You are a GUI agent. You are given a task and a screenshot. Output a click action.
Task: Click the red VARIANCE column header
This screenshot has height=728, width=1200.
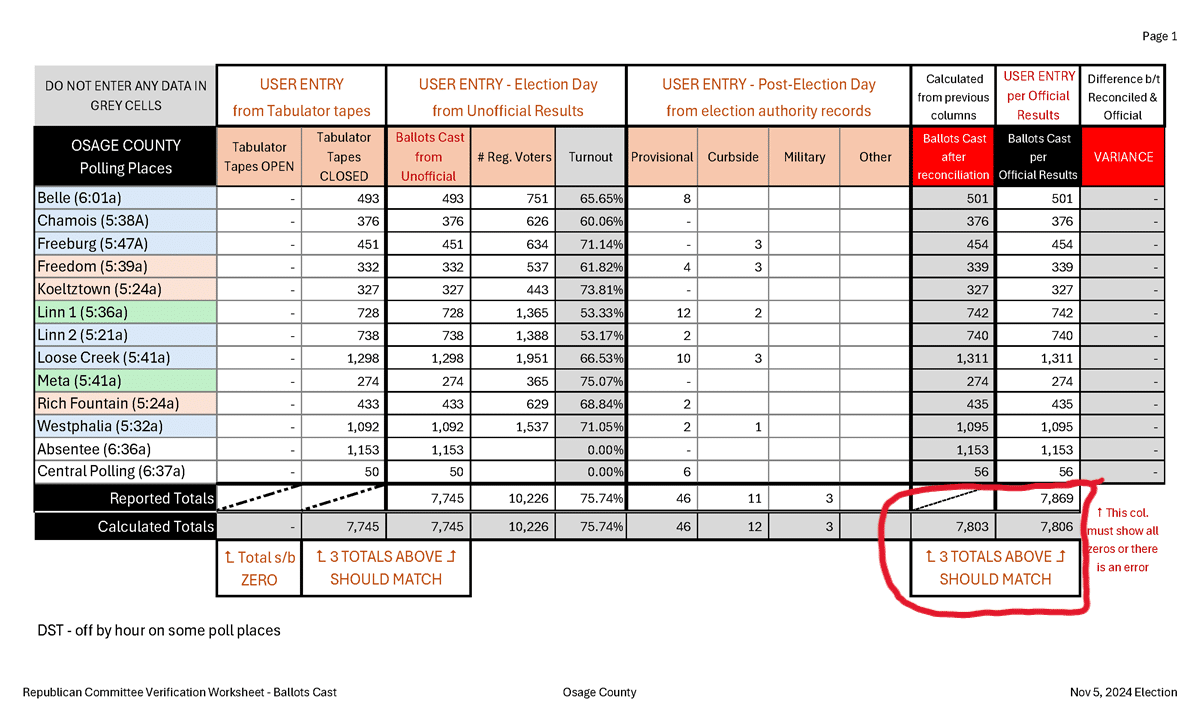click(1122, 157)
